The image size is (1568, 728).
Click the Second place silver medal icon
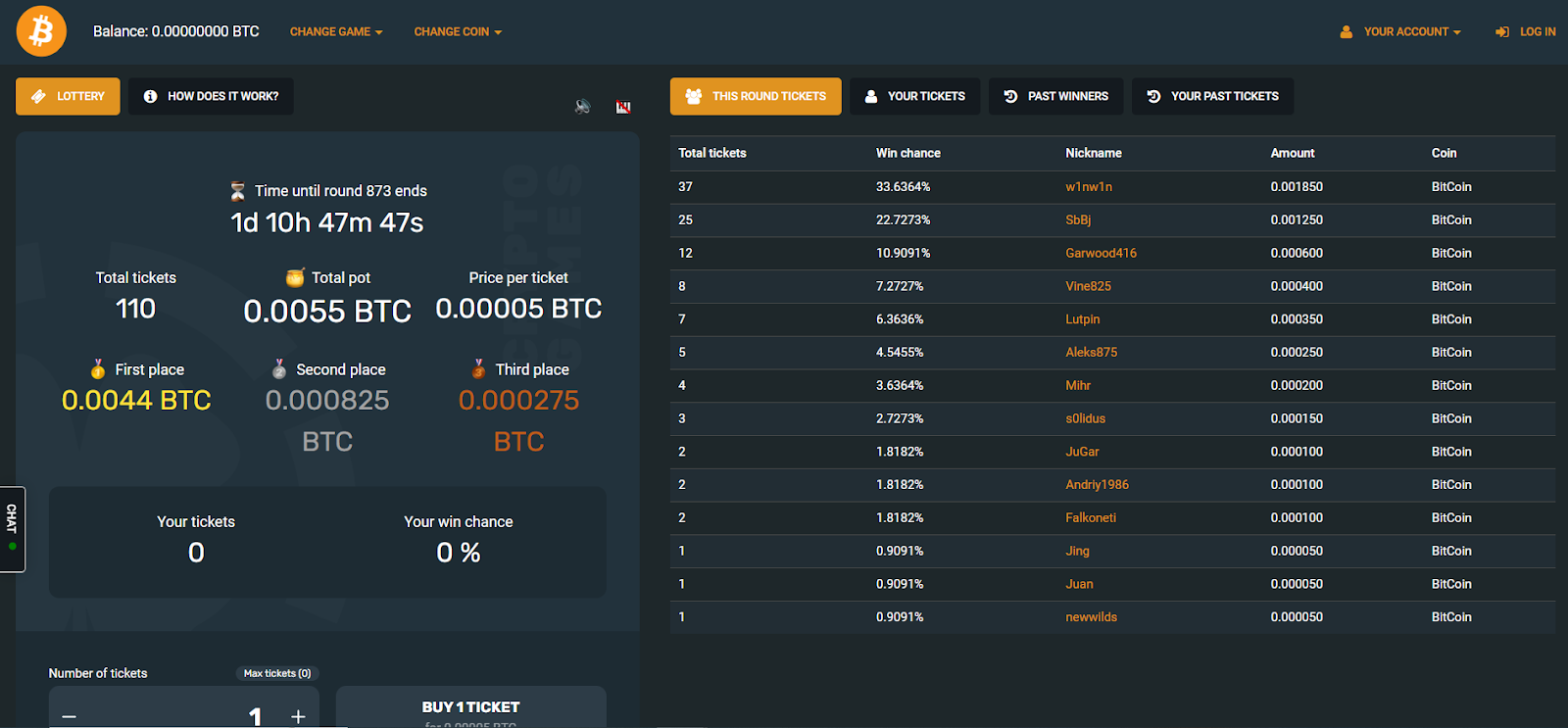click(279, 369)
